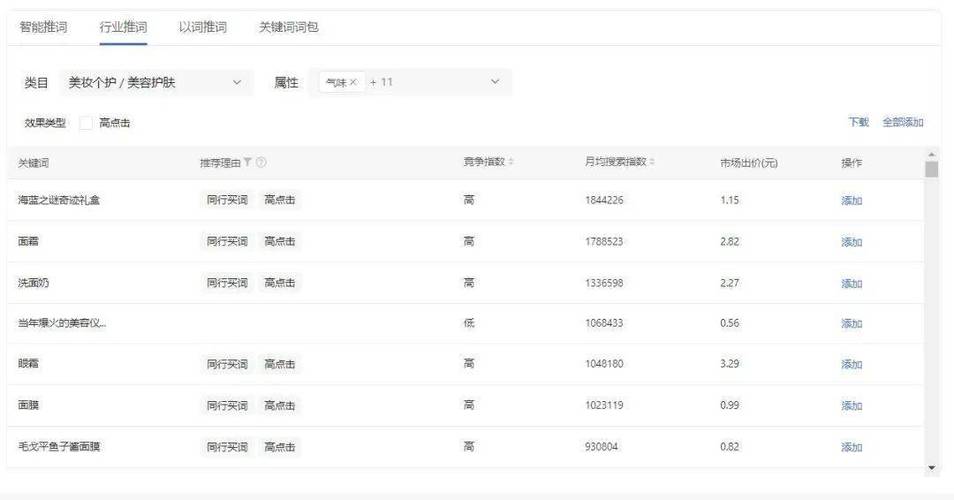Click keyword text 洗面奶
Screen dimensions: 954x500
(x=33, y=283)
